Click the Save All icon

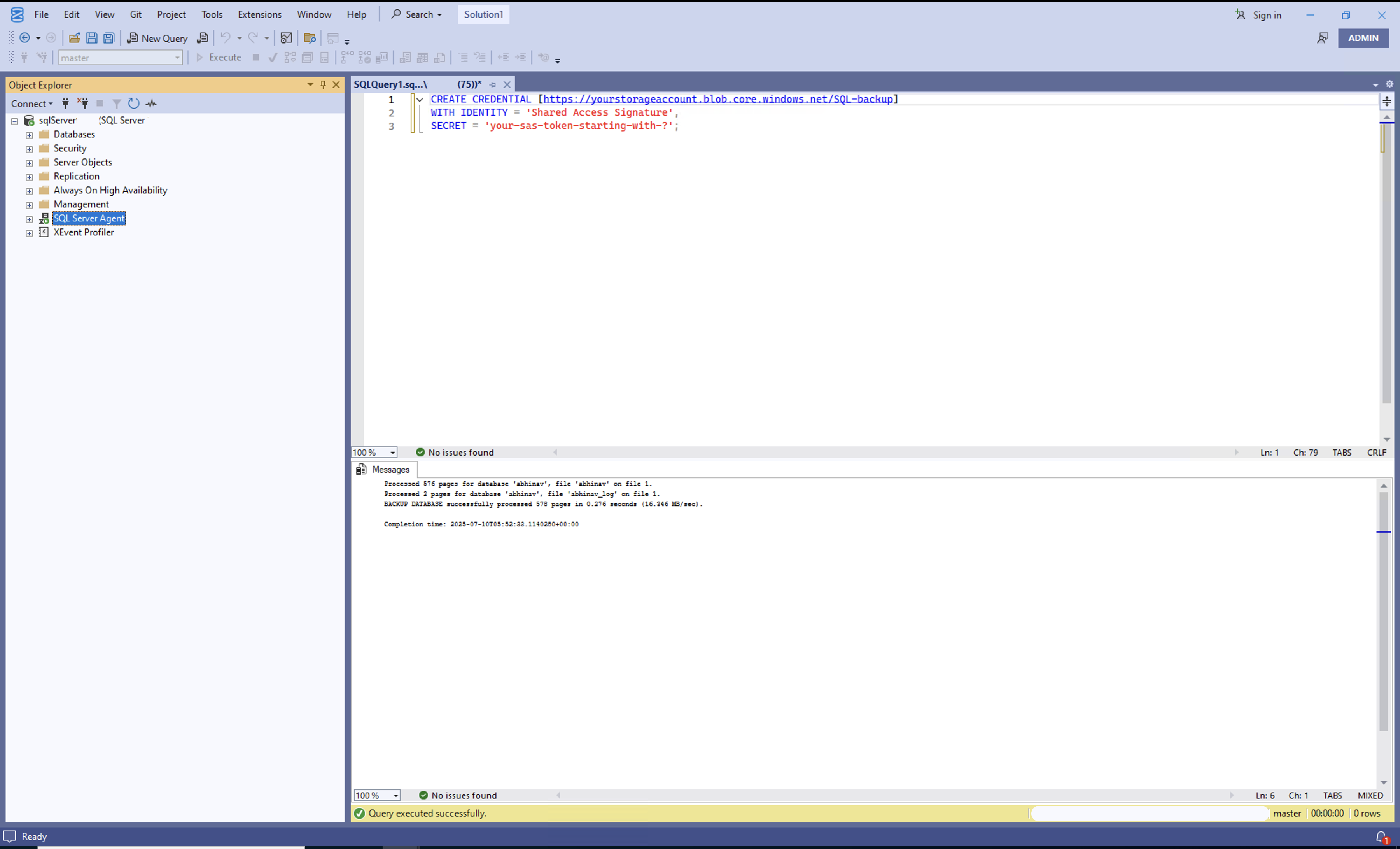click(x=108, y=38)
